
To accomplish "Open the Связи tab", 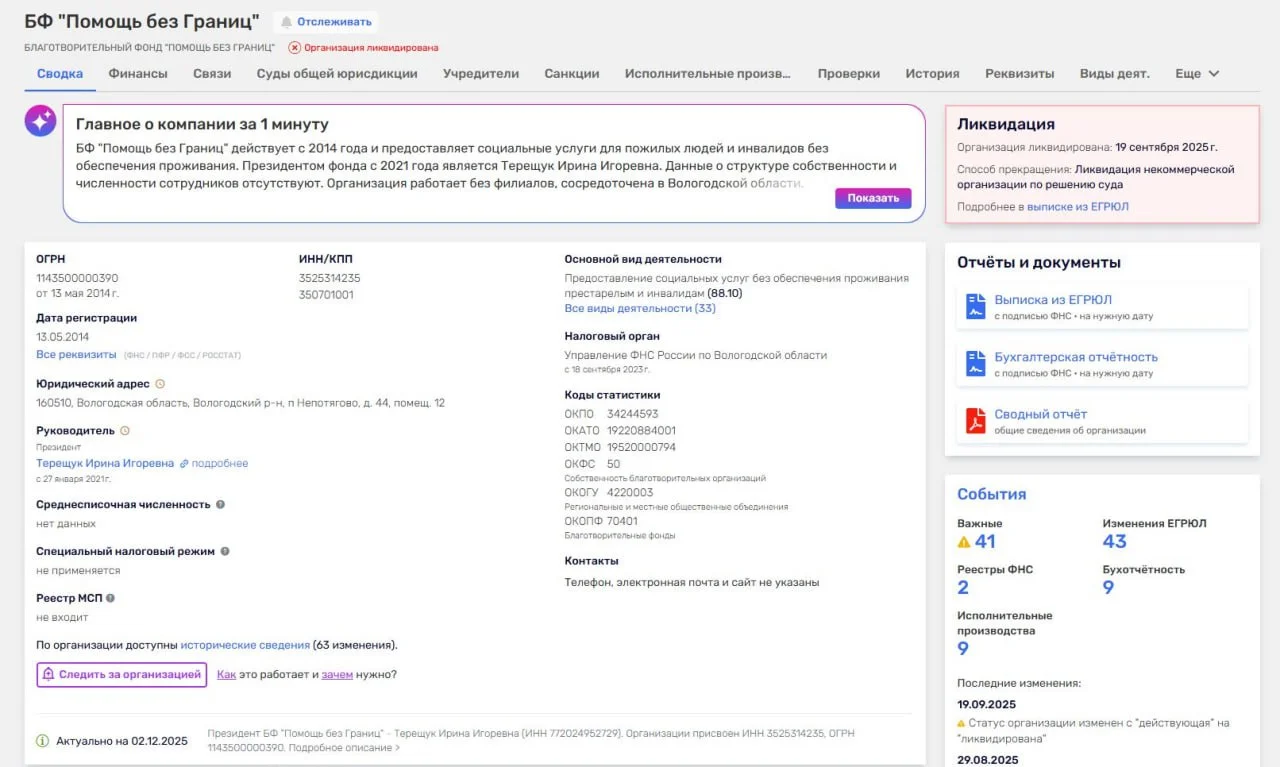I will pyautogui.click(x=212, y=73).
